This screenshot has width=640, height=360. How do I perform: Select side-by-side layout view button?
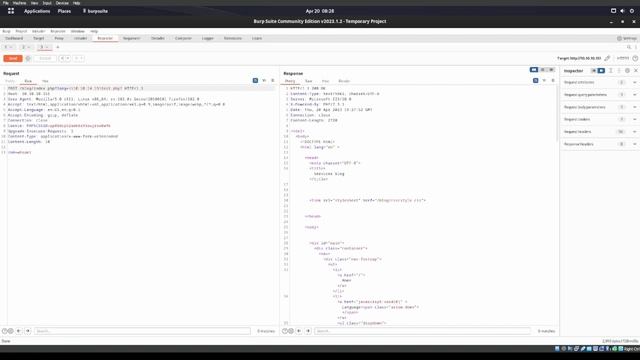533,70
